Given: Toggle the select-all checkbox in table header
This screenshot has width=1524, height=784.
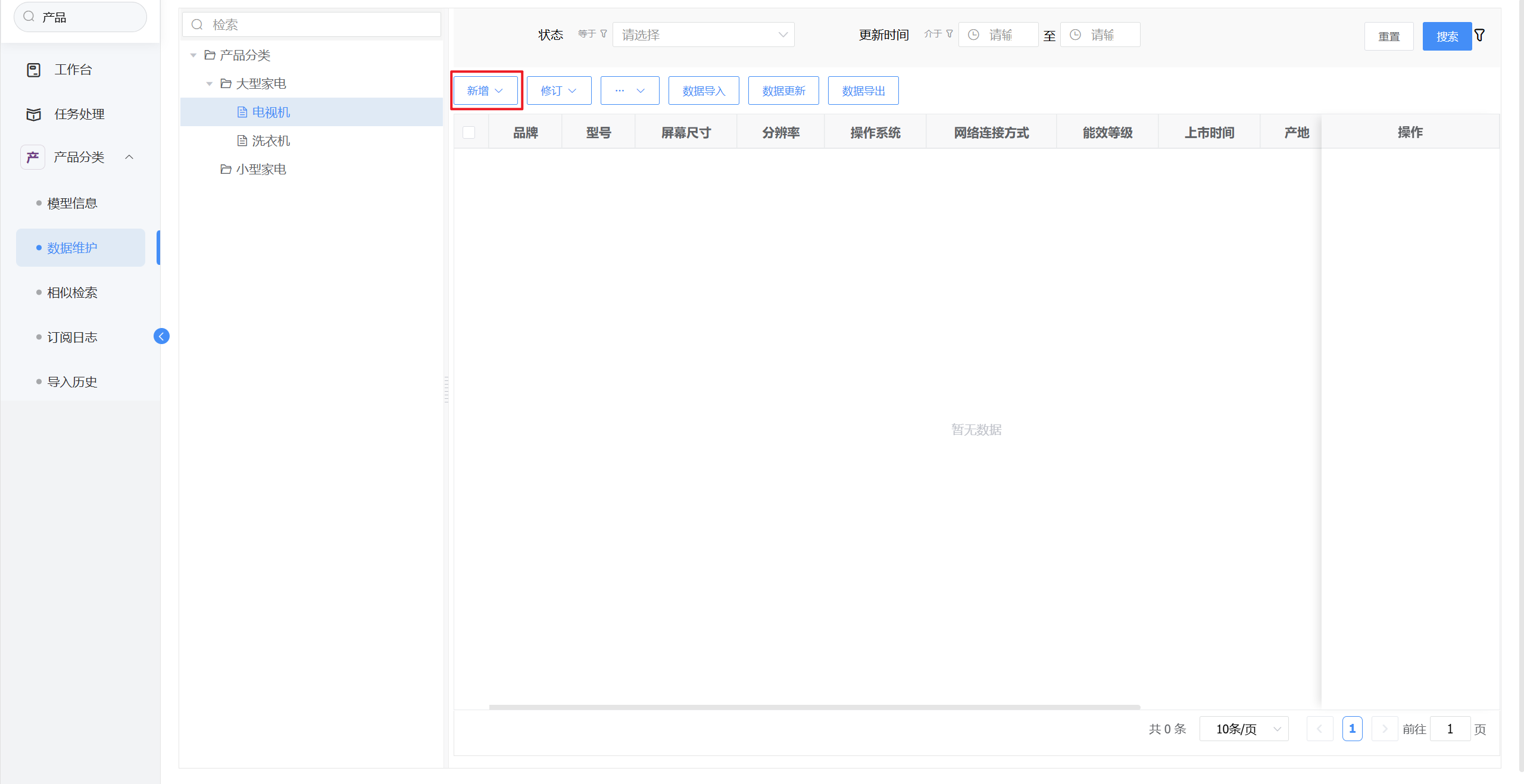Looking at the screenshot, I should tap(469, 132).
